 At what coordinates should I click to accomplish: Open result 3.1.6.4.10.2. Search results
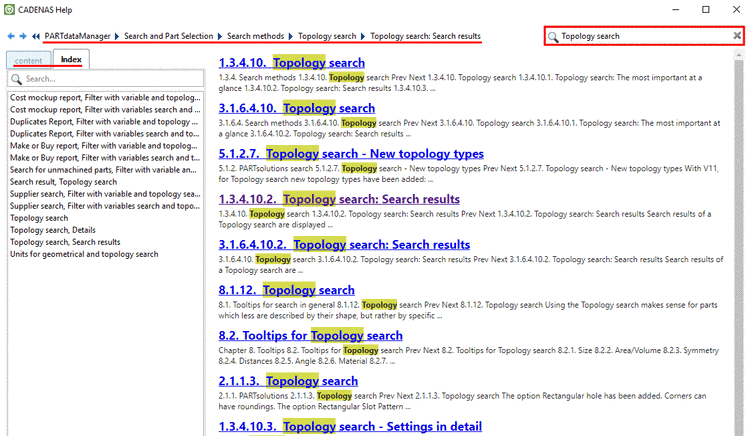point(344,244)
